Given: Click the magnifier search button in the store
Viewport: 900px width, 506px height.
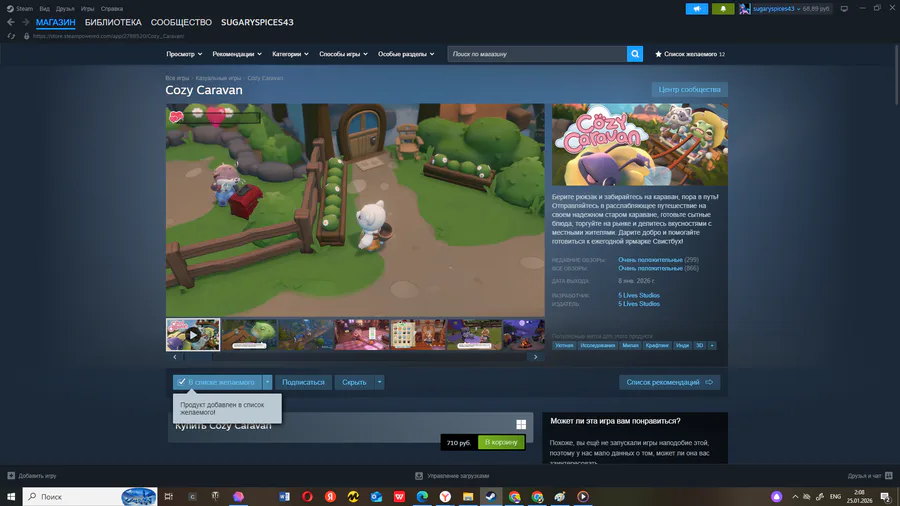Looking at the screenshot, I should [x=635, y=54].
